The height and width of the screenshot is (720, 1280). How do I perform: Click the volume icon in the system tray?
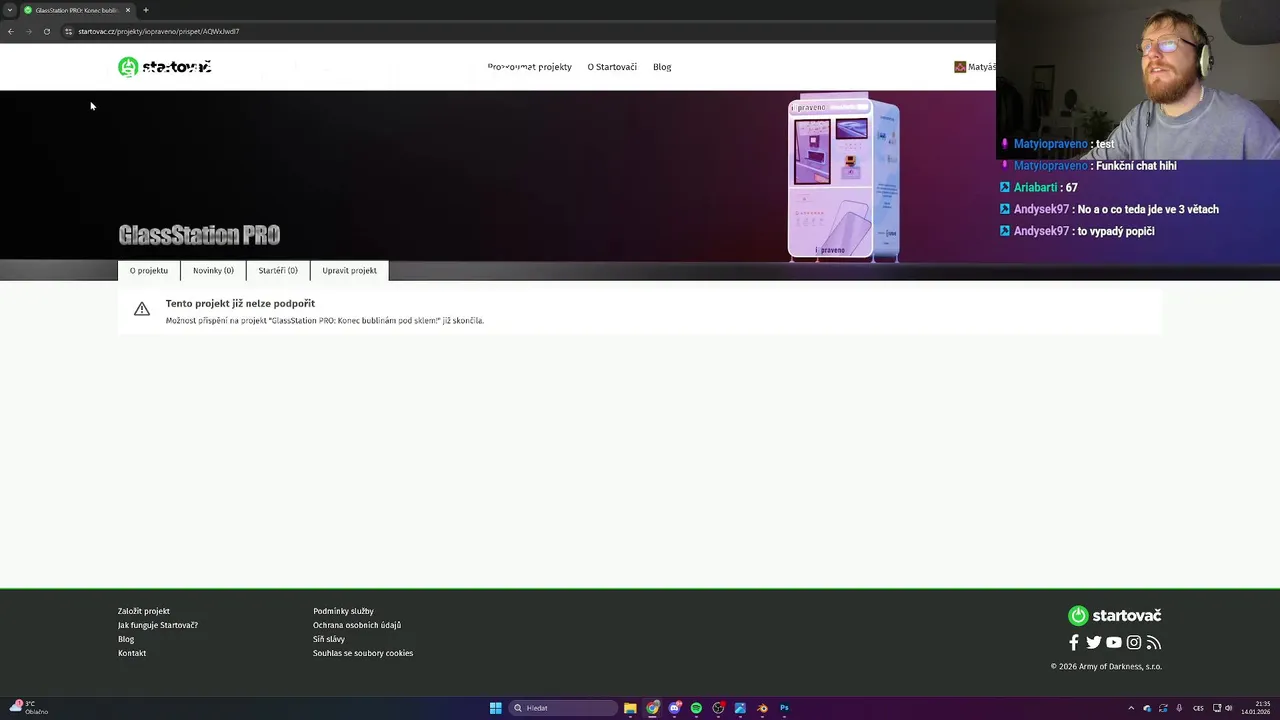1229,708
